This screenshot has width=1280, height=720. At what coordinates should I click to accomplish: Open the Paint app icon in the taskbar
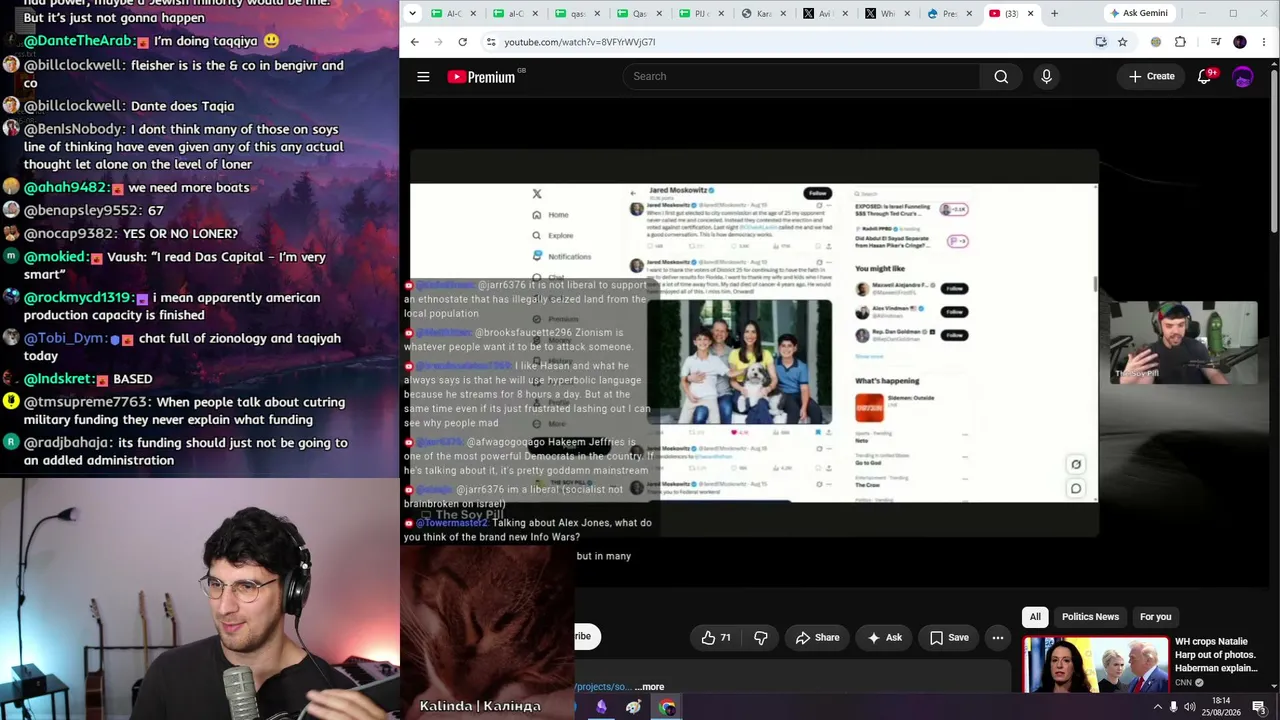coord(633,707)
